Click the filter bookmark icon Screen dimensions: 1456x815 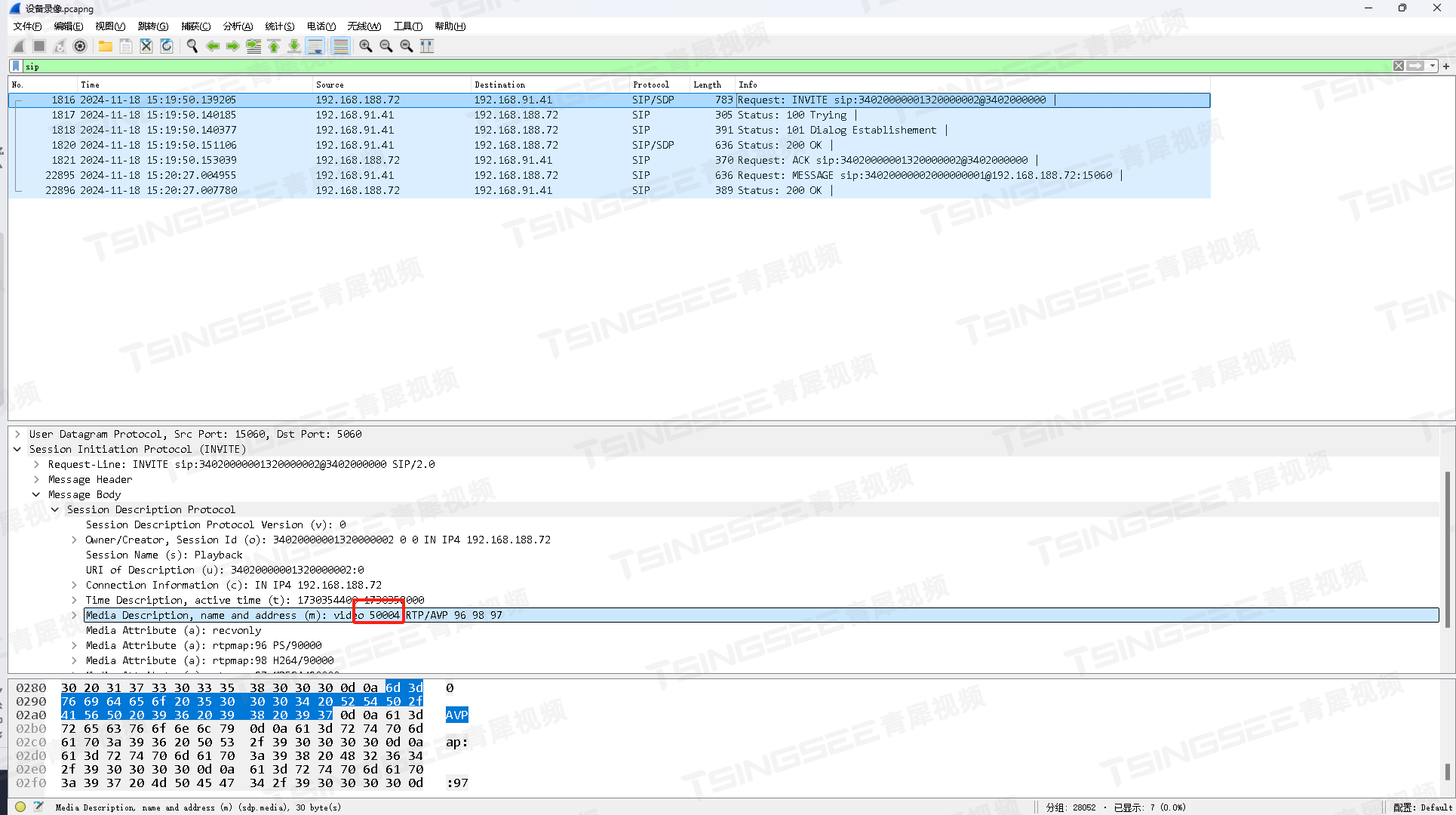pos(16,66)
